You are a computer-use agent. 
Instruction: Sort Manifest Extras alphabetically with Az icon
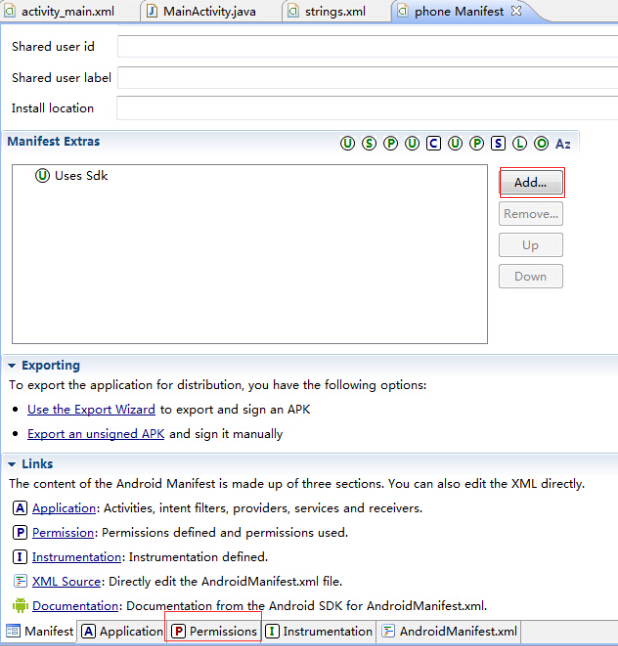563,144
